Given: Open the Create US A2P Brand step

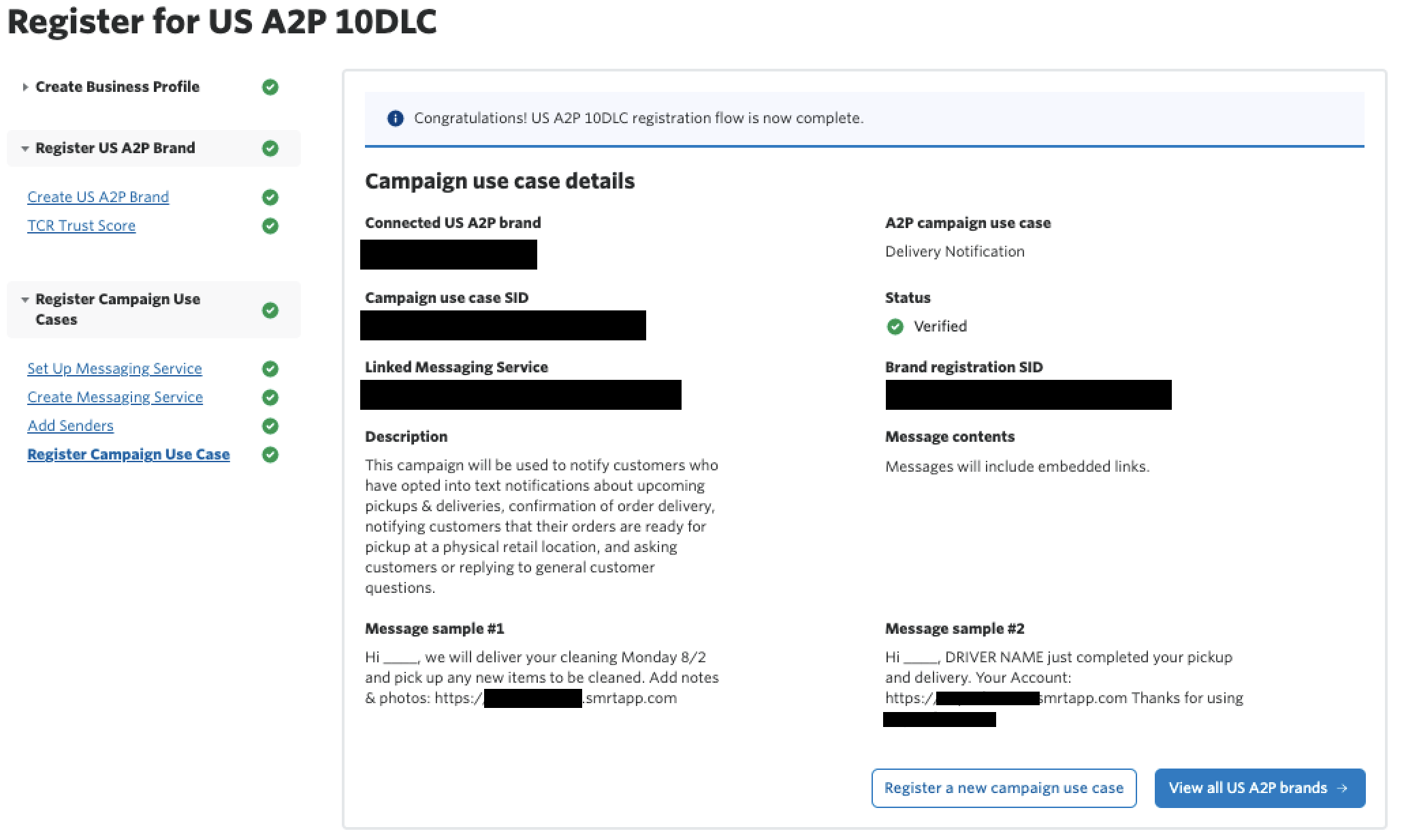Looking at the screenshot, I should click(x=98, y=197).
